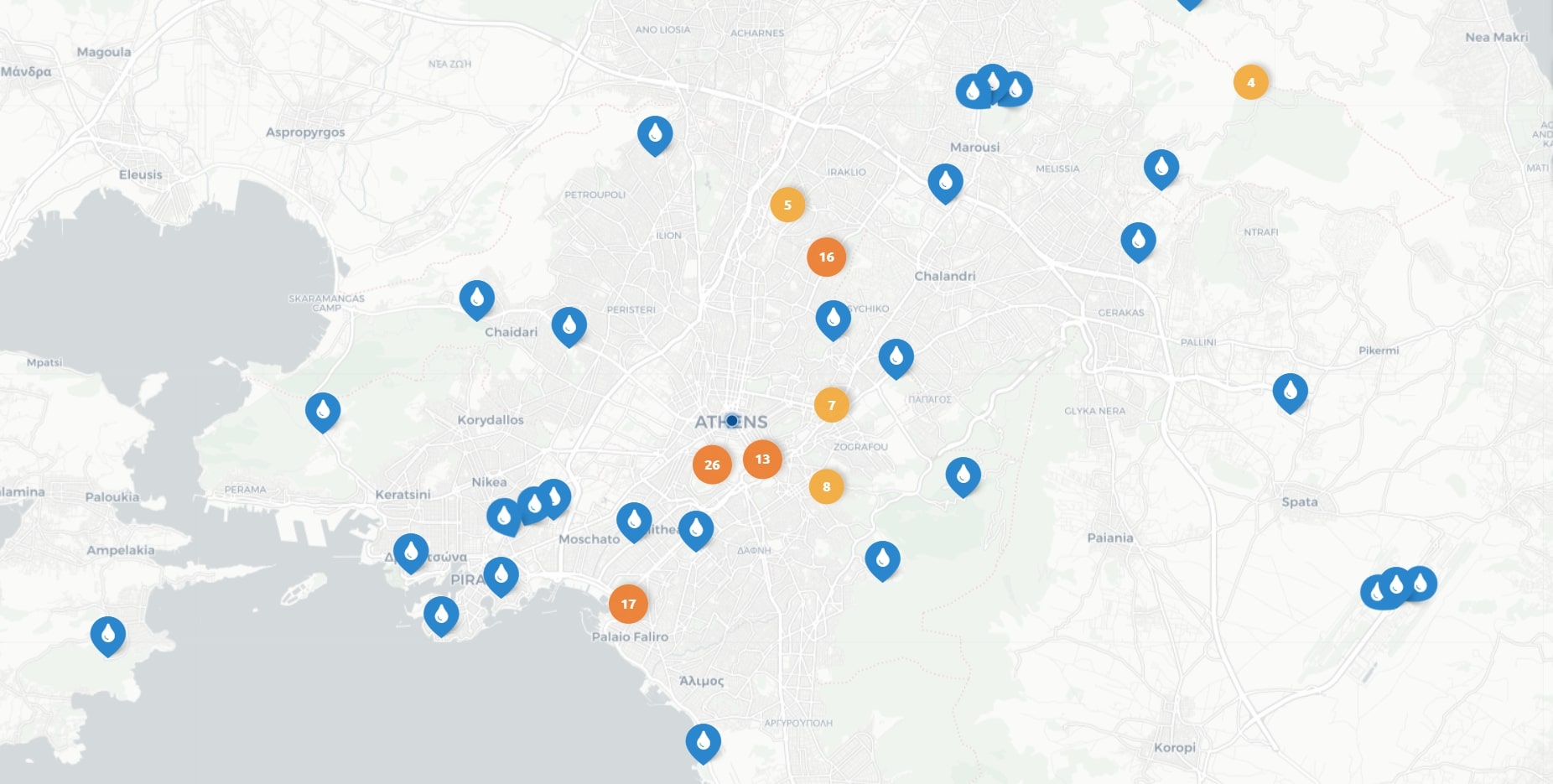The width and height of the screenshot is (1553, 784).
Task: Open the yellow cluster marked 7
Action: [x=832, y=405]
